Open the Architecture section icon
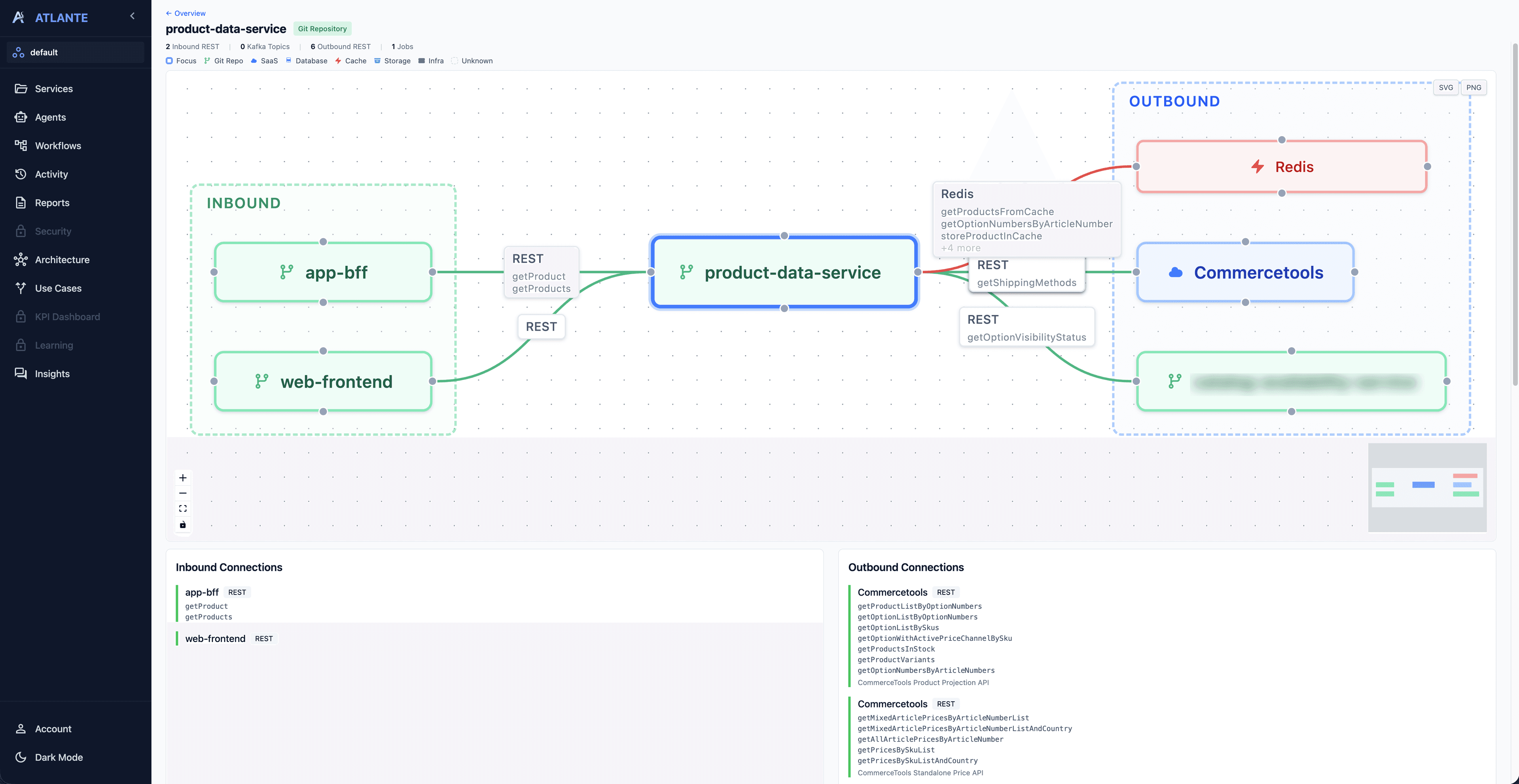The width and height of the screenshot is (1519, 784). click(x=21, y=259)
